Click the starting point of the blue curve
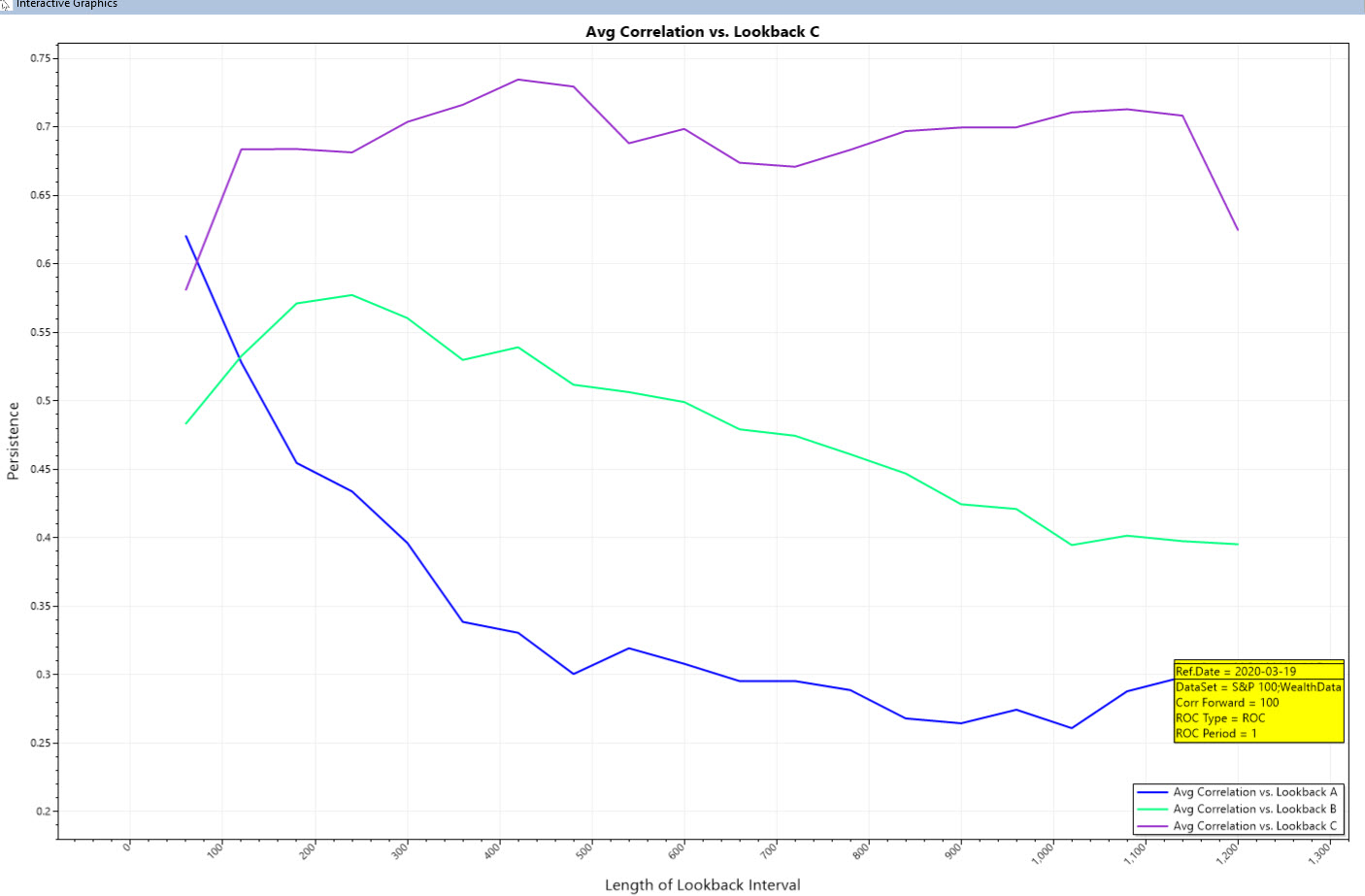This screenshot has height=896, width=1365. (184, 235)
